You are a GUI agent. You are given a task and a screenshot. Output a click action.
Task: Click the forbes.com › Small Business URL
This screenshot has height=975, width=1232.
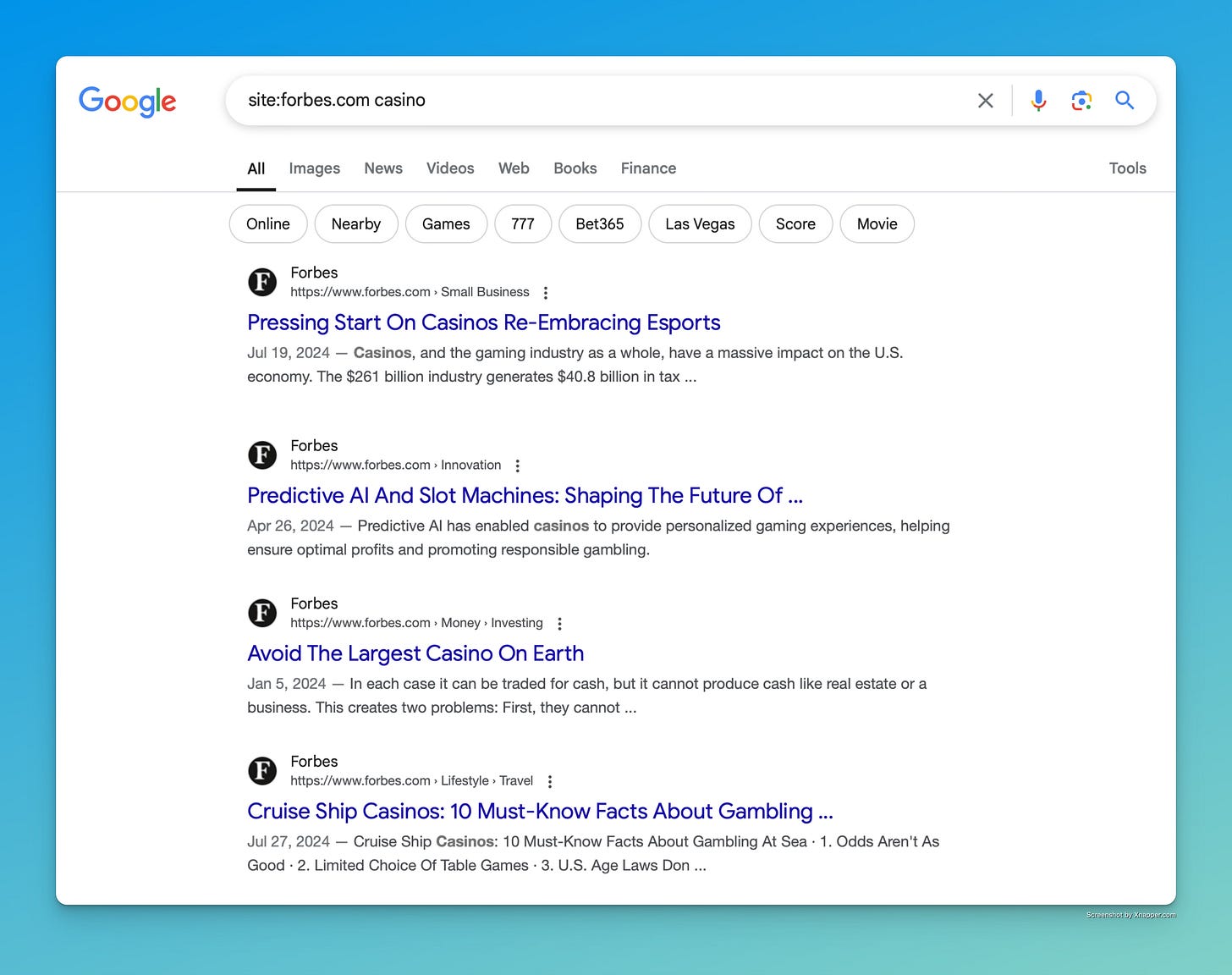[410, 292]
